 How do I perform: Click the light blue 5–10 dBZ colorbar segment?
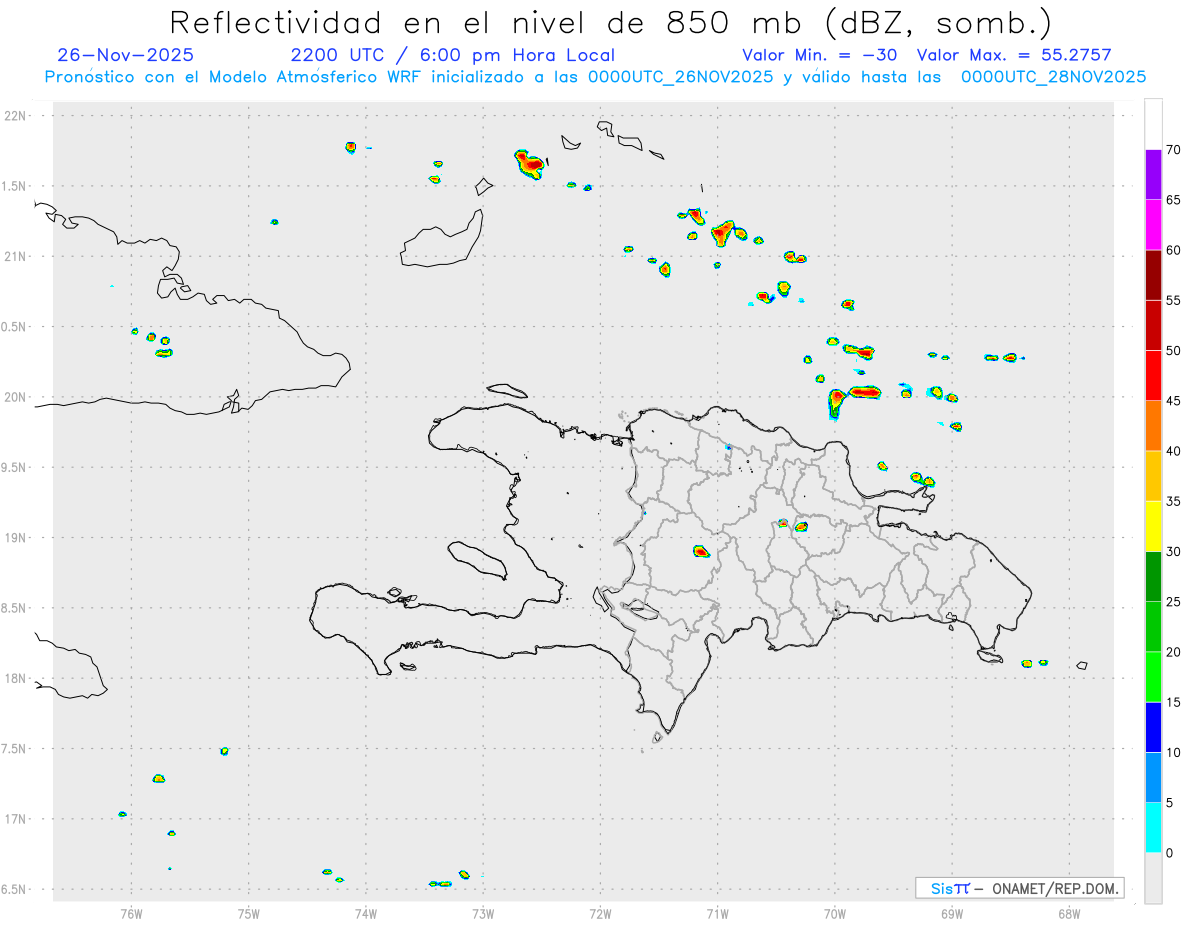point(1153,778)
